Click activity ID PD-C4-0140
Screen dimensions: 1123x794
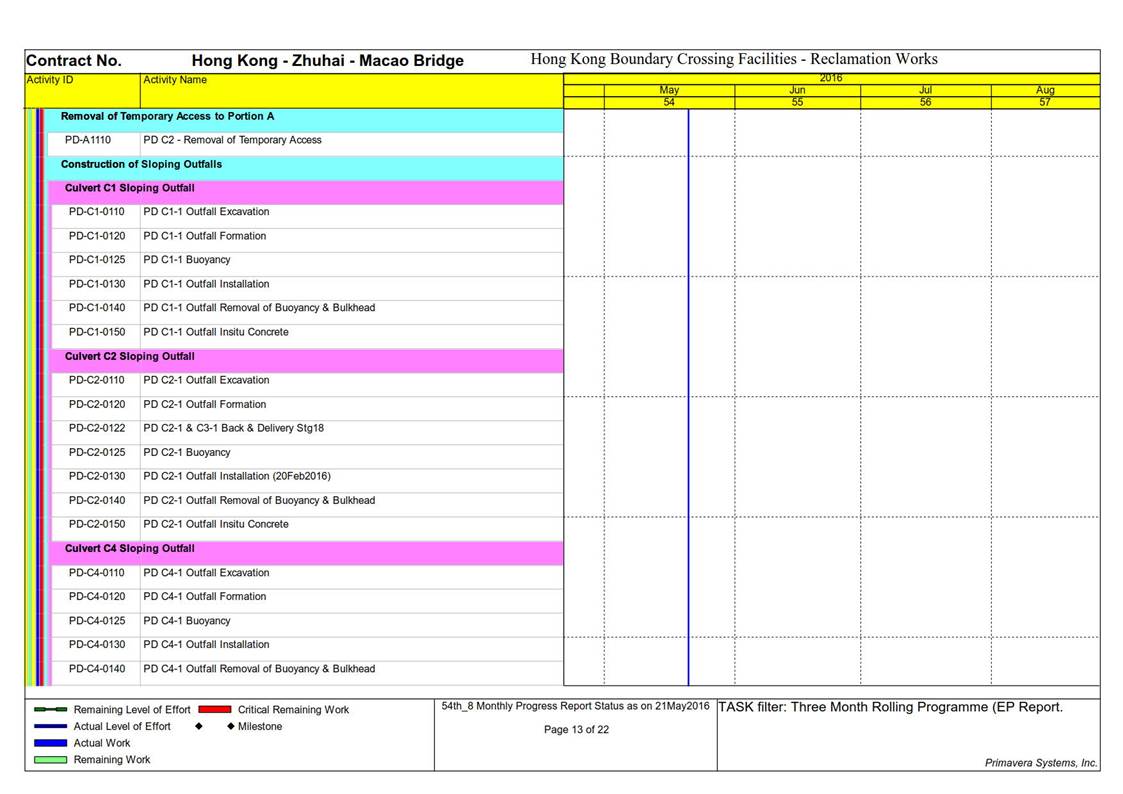tap(97, 669)
